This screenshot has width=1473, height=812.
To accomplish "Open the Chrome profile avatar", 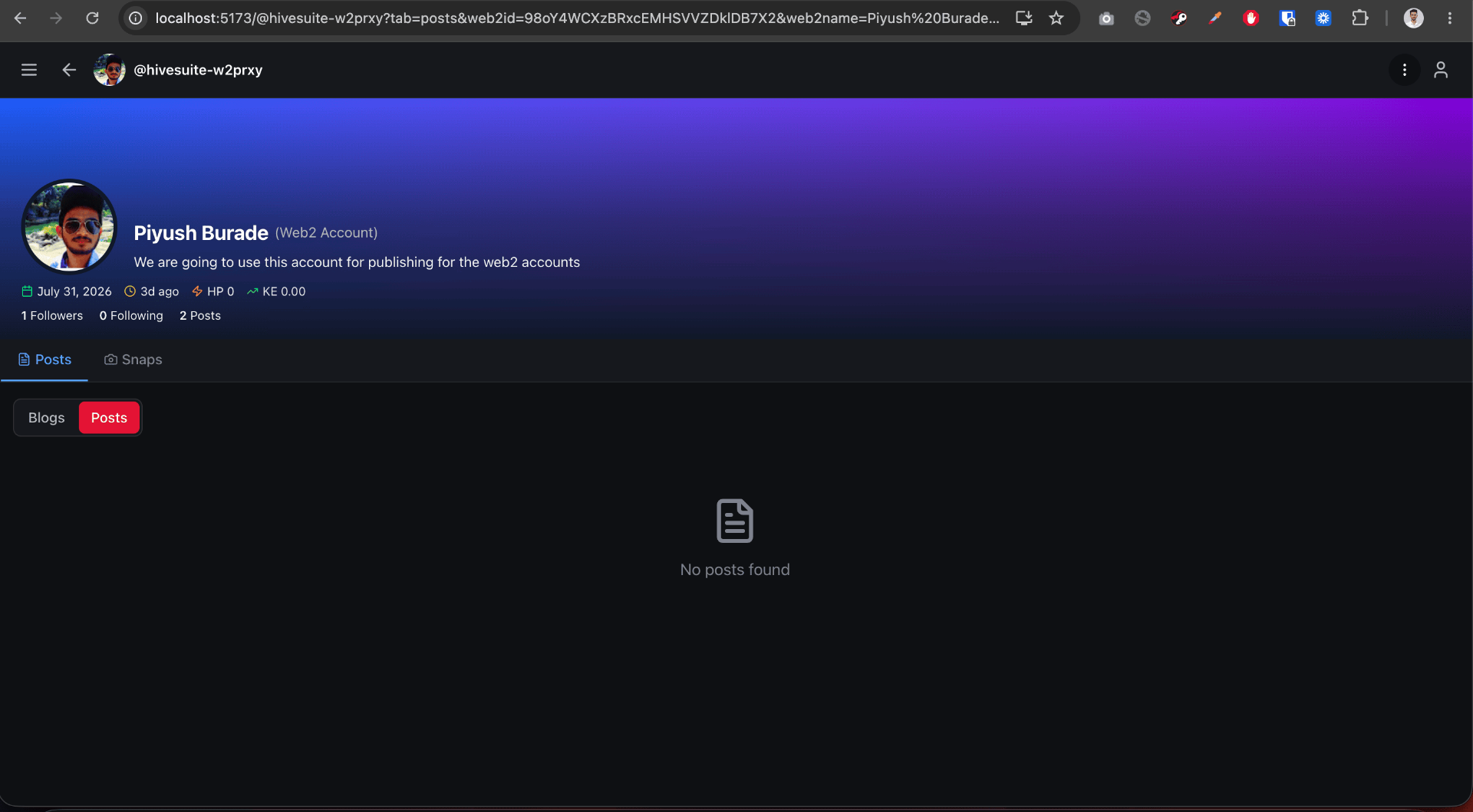I will (x=1413, y=18).
